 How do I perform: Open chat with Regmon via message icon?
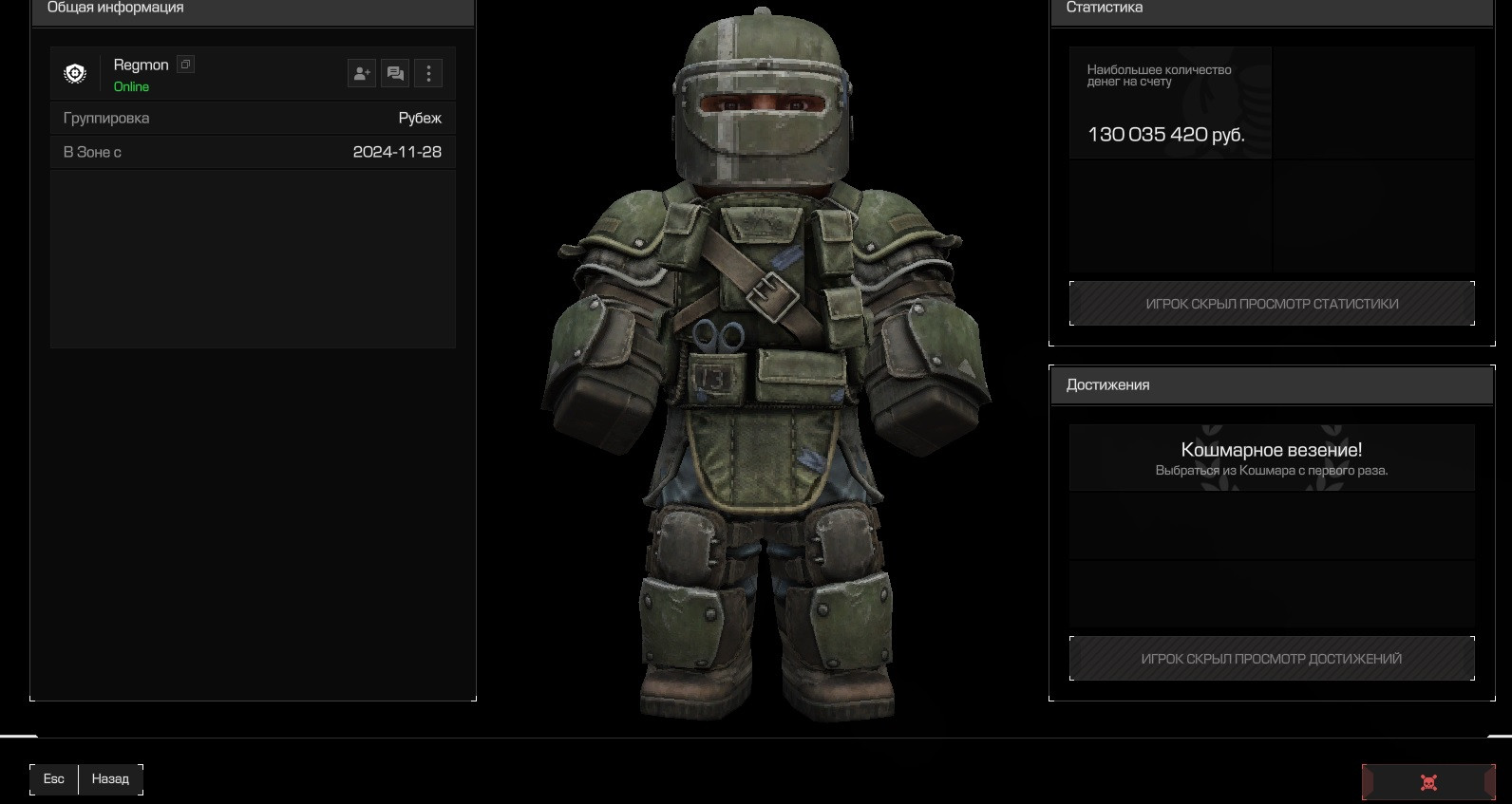pos(395,73)
